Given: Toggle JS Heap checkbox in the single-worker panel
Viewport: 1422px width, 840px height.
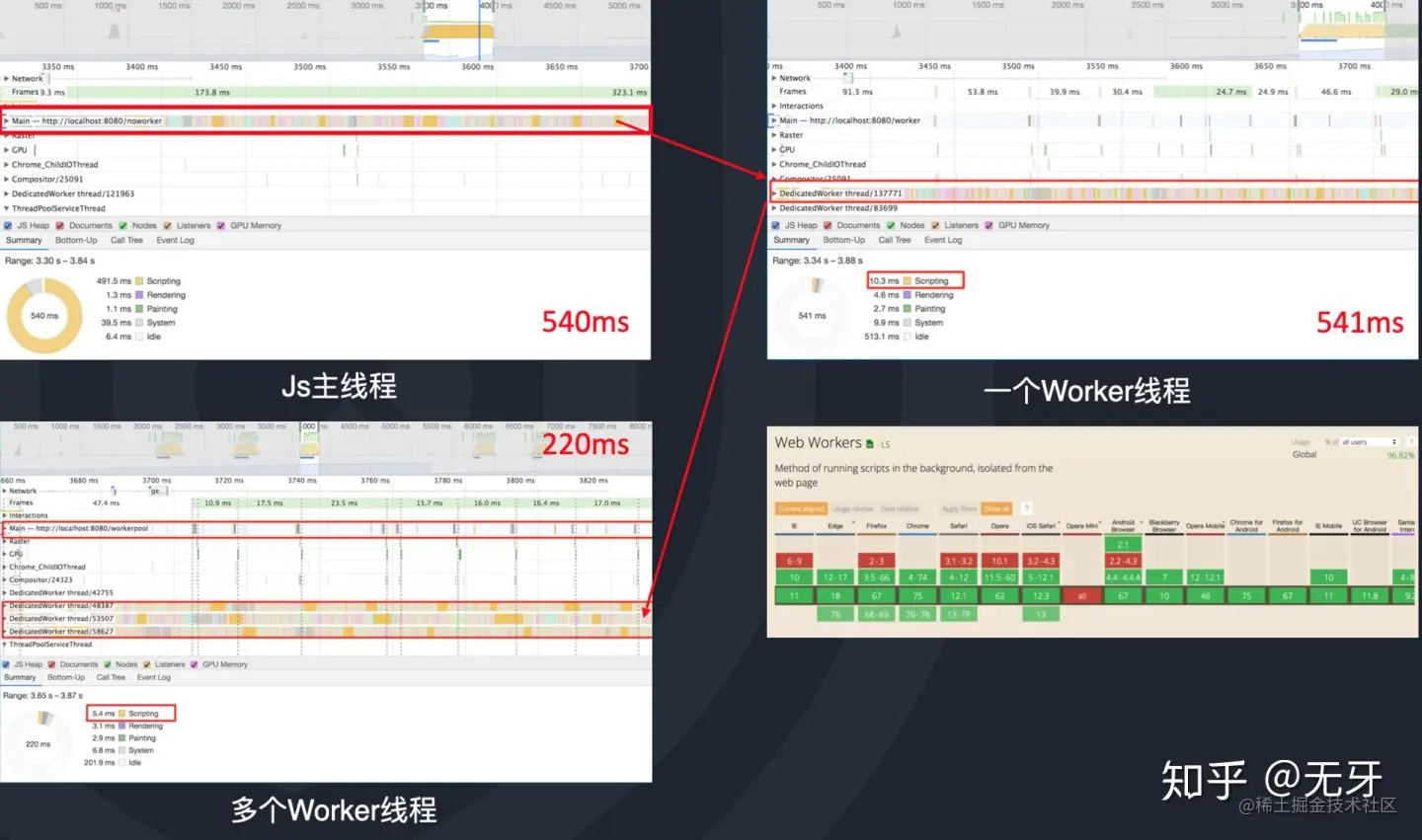Looking at the screenshot, I should click(776, 225).
